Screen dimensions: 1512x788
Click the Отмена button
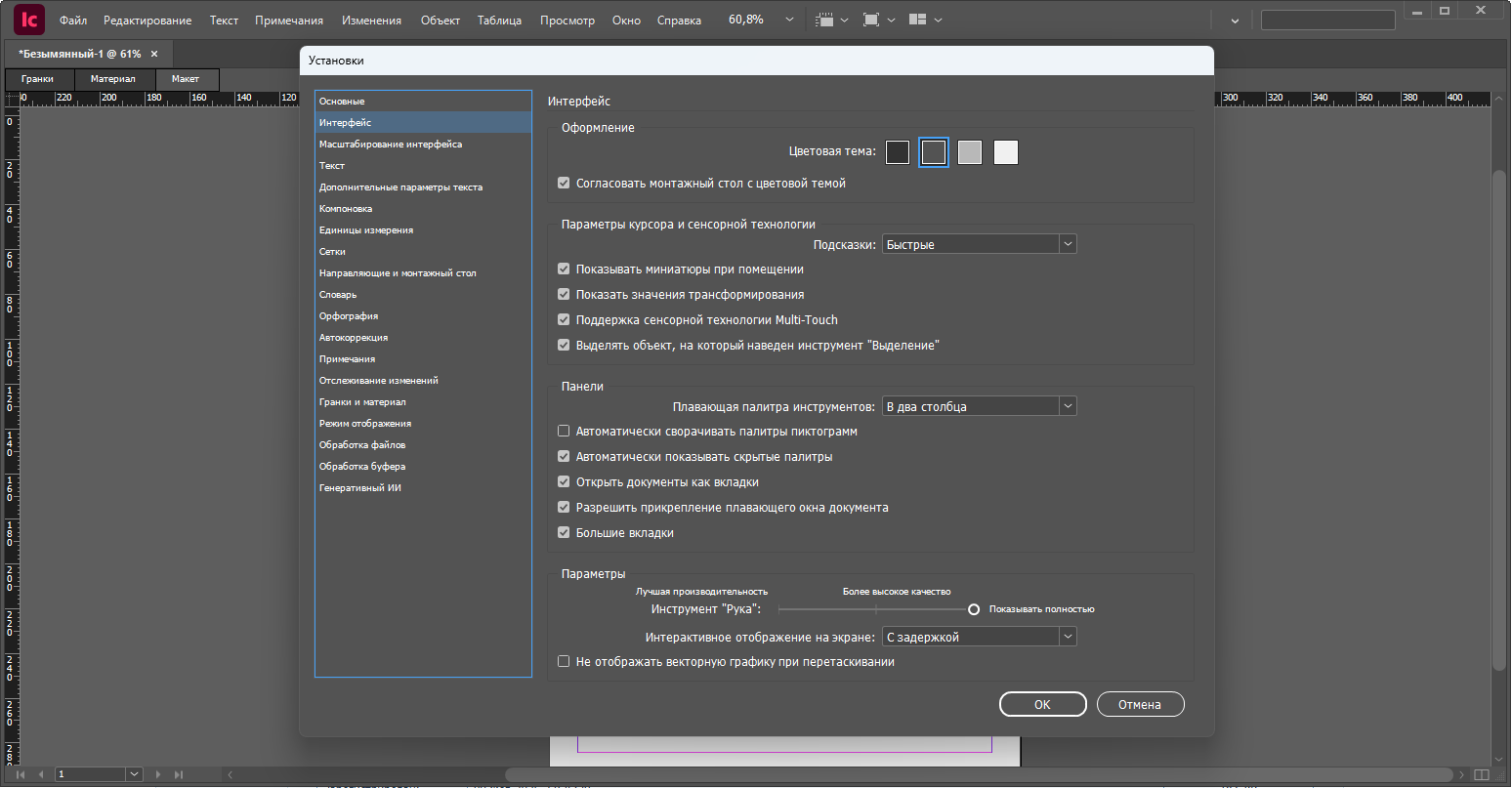pos(1140,704)
